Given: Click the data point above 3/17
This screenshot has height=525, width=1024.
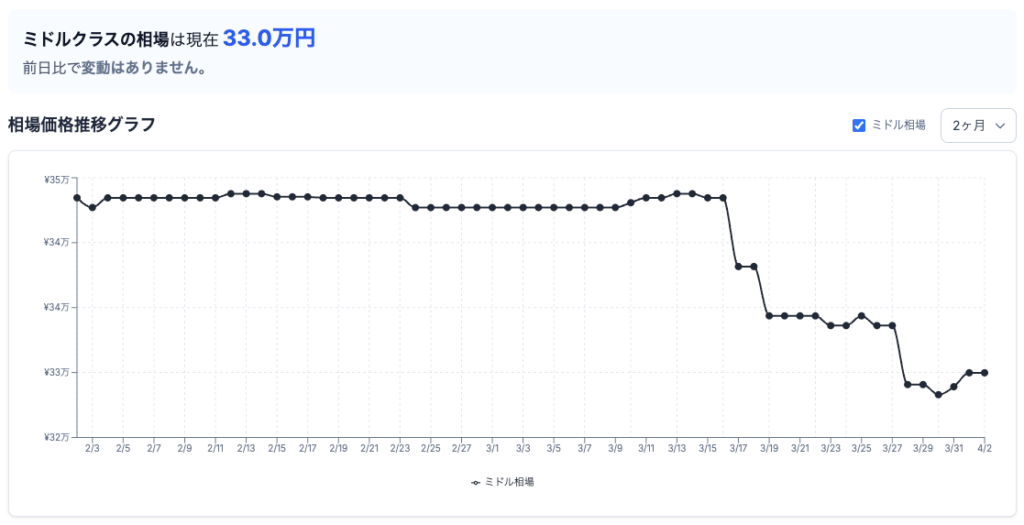Looking at the screenshot, I should pyautogui.click(x=738, y=266).
